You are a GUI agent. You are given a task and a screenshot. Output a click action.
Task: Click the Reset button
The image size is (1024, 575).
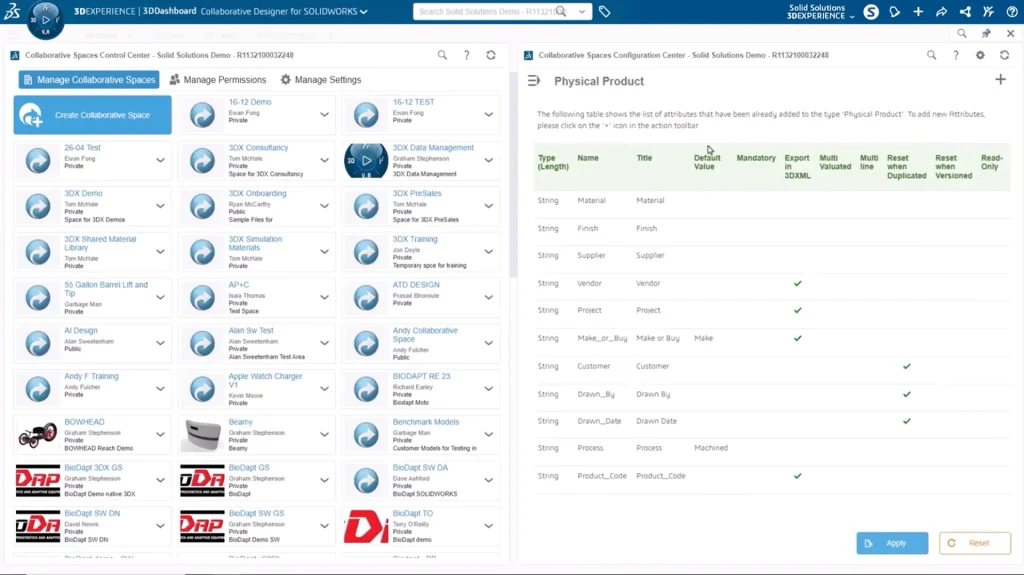point(975,543)
